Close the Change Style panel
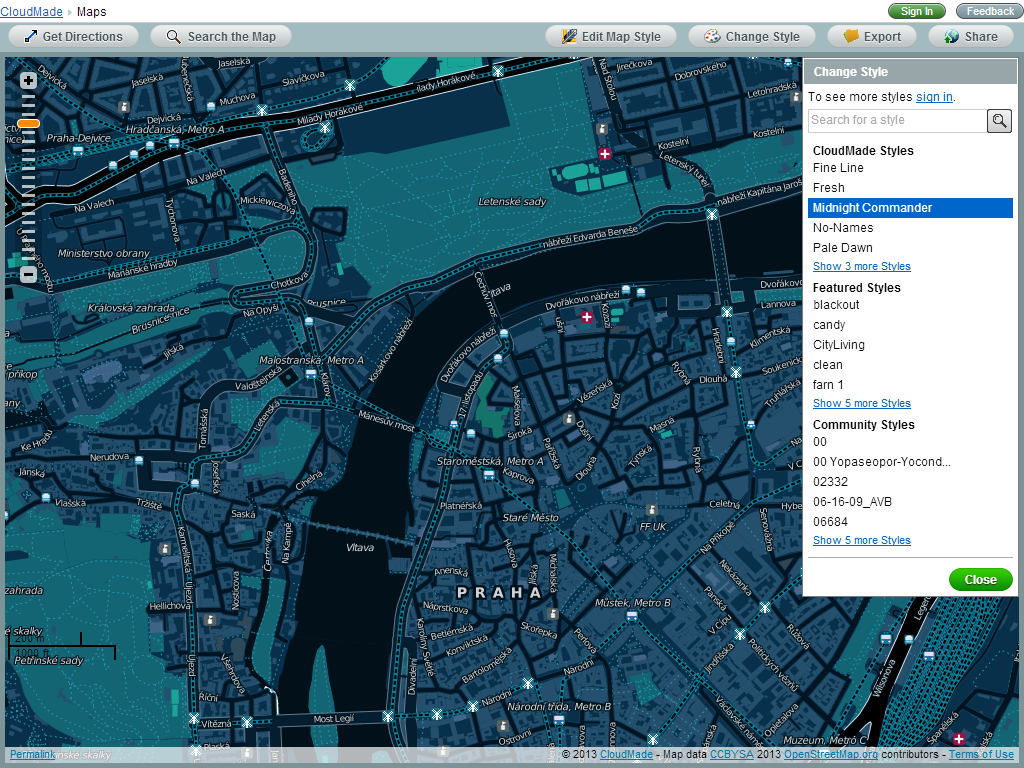The height and width of the screenshot is (768, 1024). tap(980, 579)
